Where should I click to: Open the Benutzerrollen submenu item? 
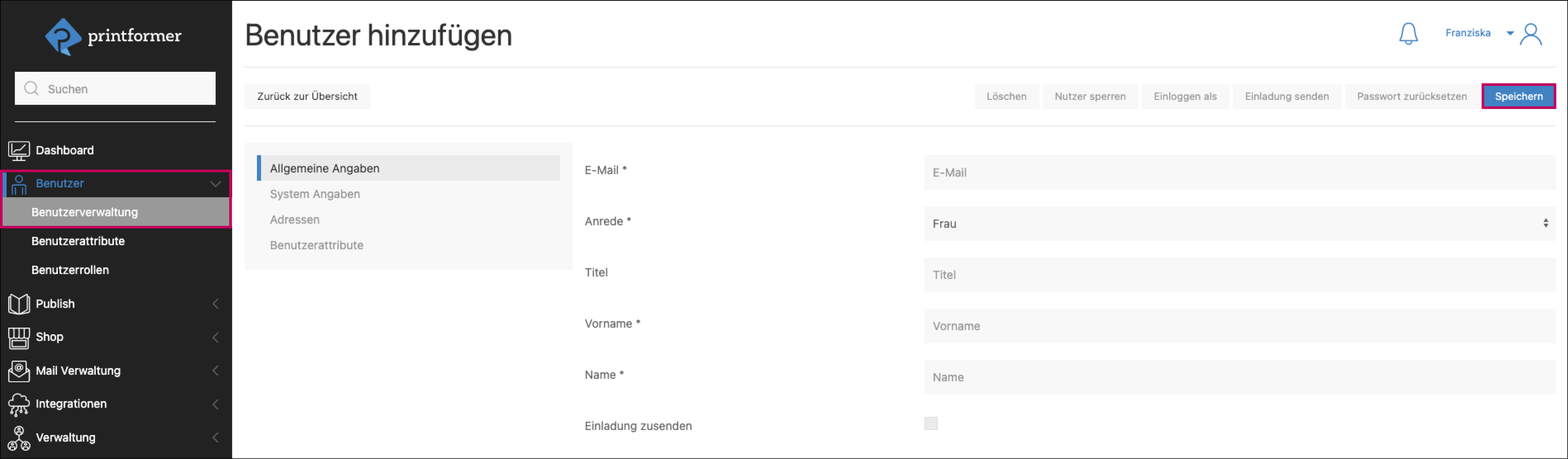70,270
